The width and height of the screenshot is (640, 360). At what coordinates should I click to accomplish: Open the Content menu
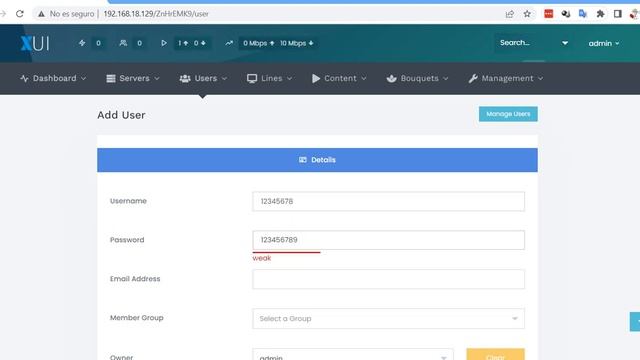coord(339,78)
